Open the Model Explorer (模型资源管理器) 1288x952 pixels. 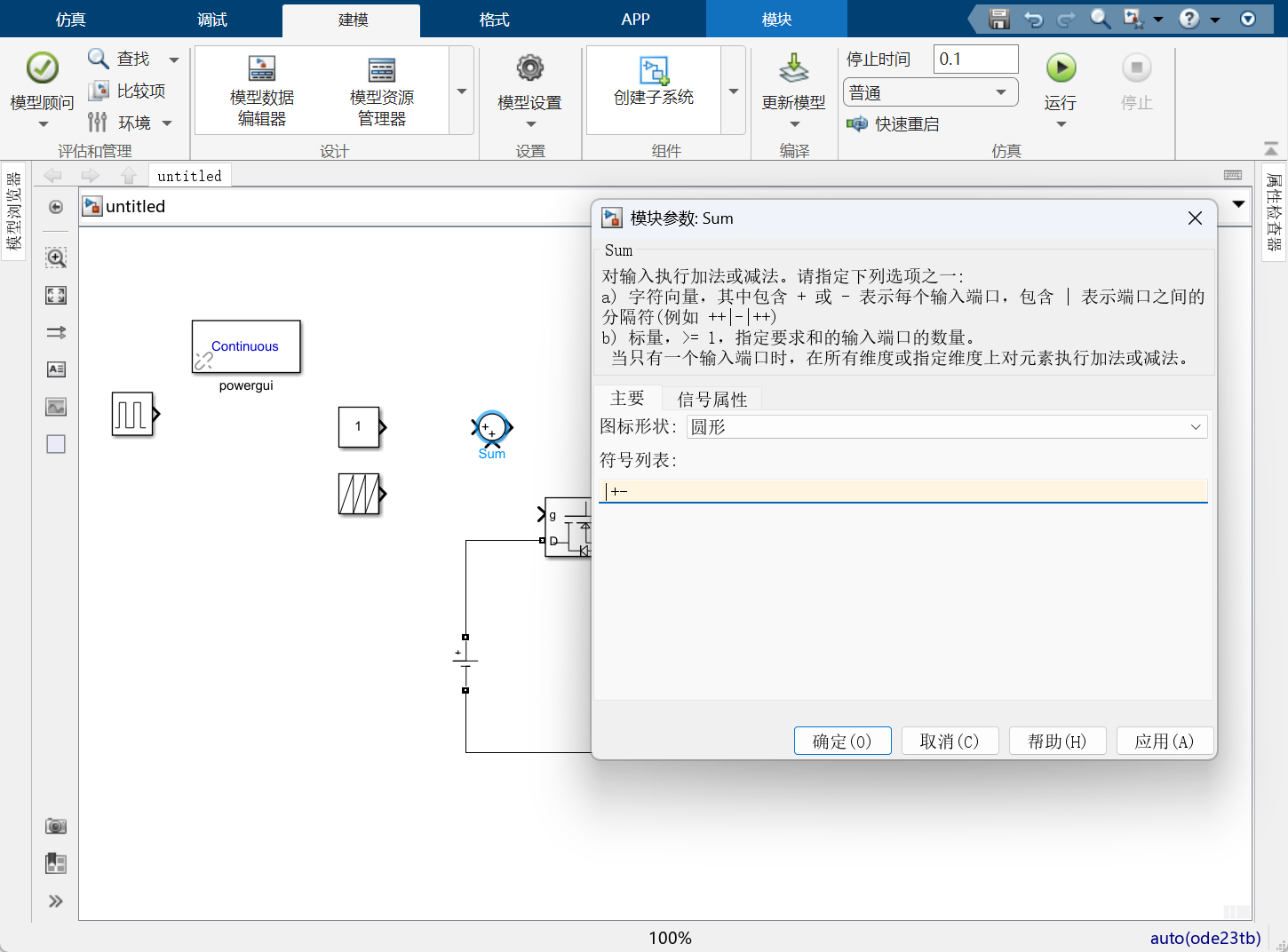pyautogui.click(x=382, y=91)
